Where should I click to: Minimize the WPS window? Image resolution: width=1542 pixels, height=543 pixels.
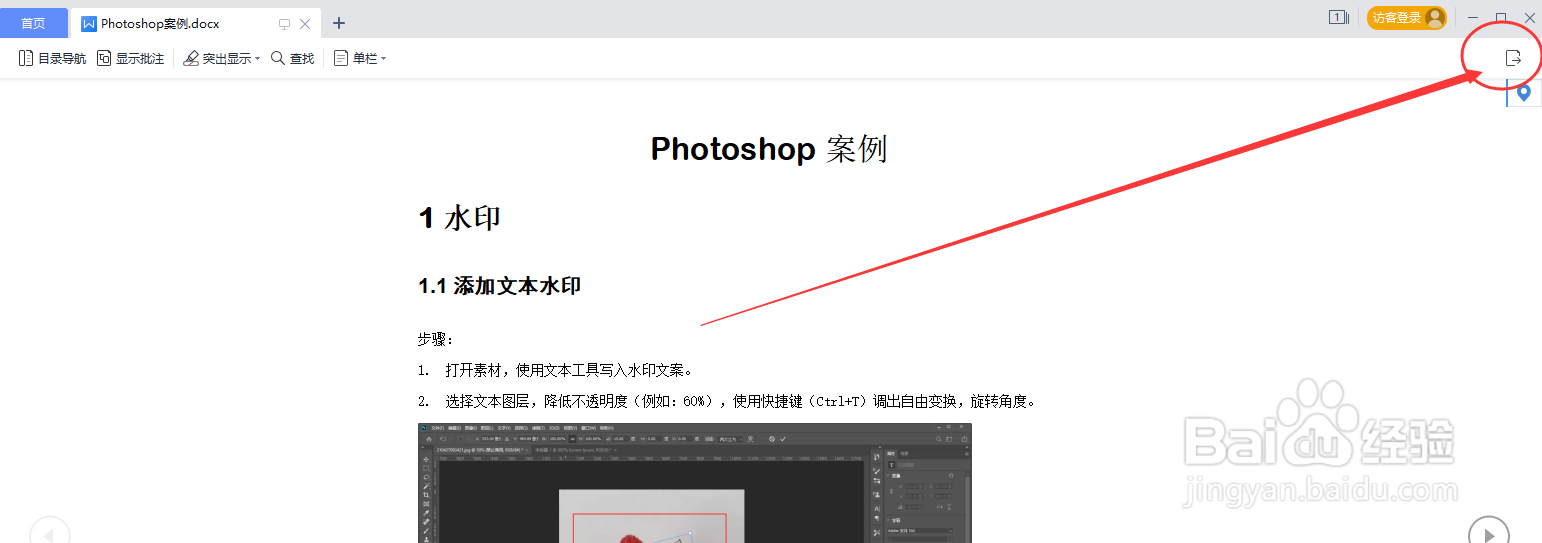pos(1474,18)
